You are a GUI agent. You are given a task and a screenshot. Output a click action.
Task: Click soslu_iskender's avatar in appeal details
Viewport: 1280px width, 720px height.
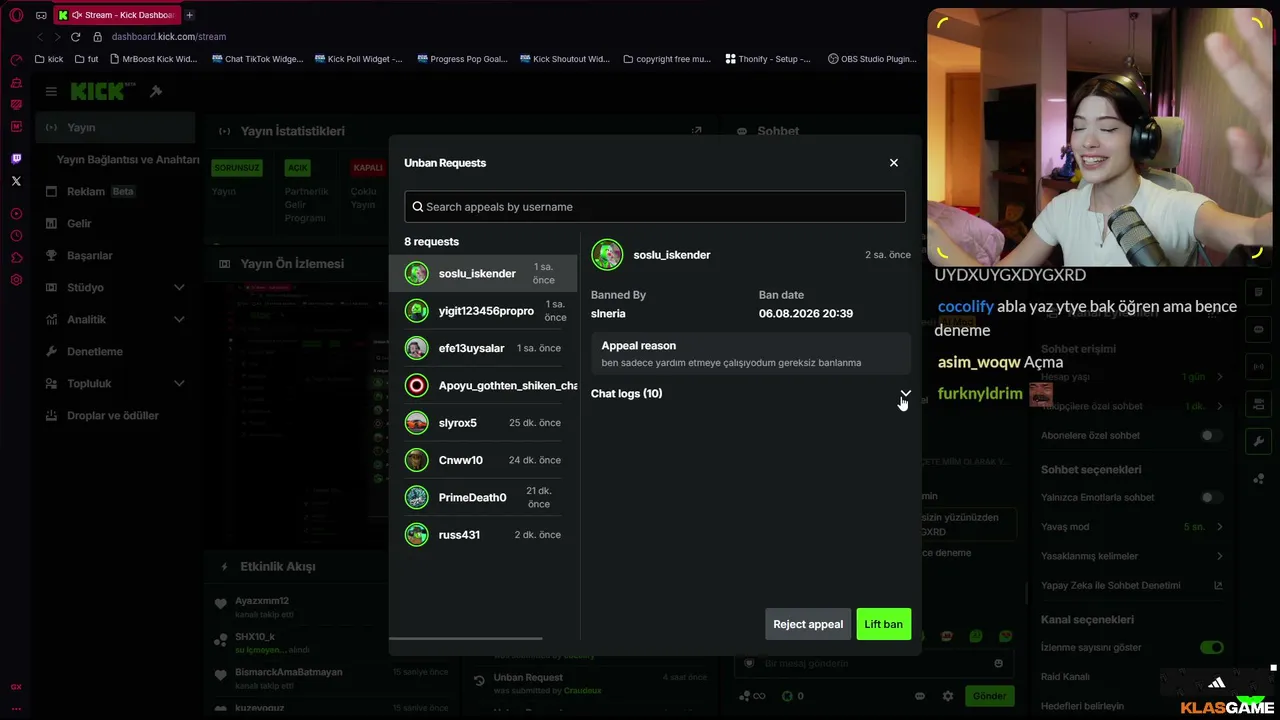[607, 255]
